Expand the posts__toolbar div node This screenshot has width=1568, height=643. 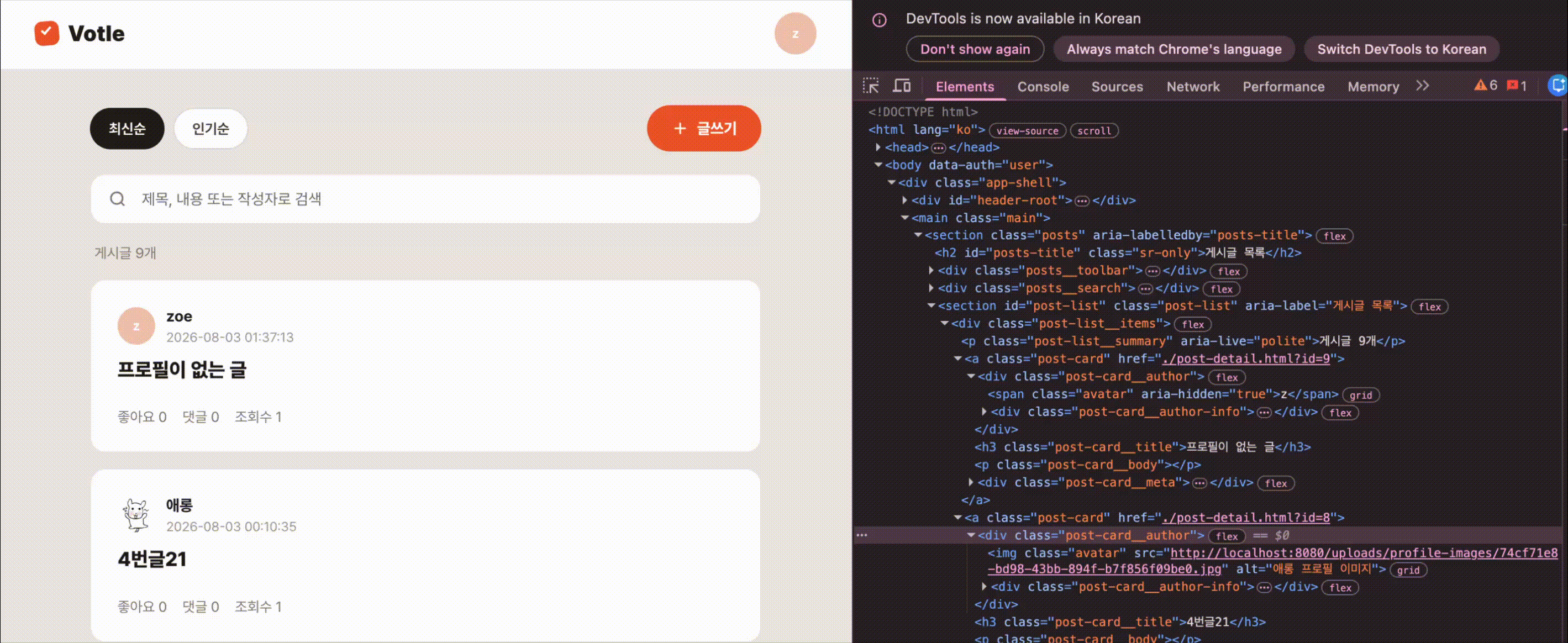932,270
